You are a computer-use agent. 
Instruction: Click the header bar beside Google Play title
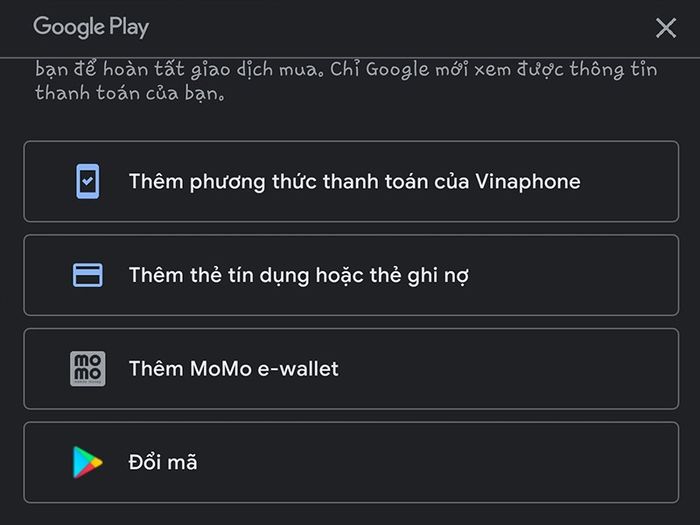pos(402,28)
